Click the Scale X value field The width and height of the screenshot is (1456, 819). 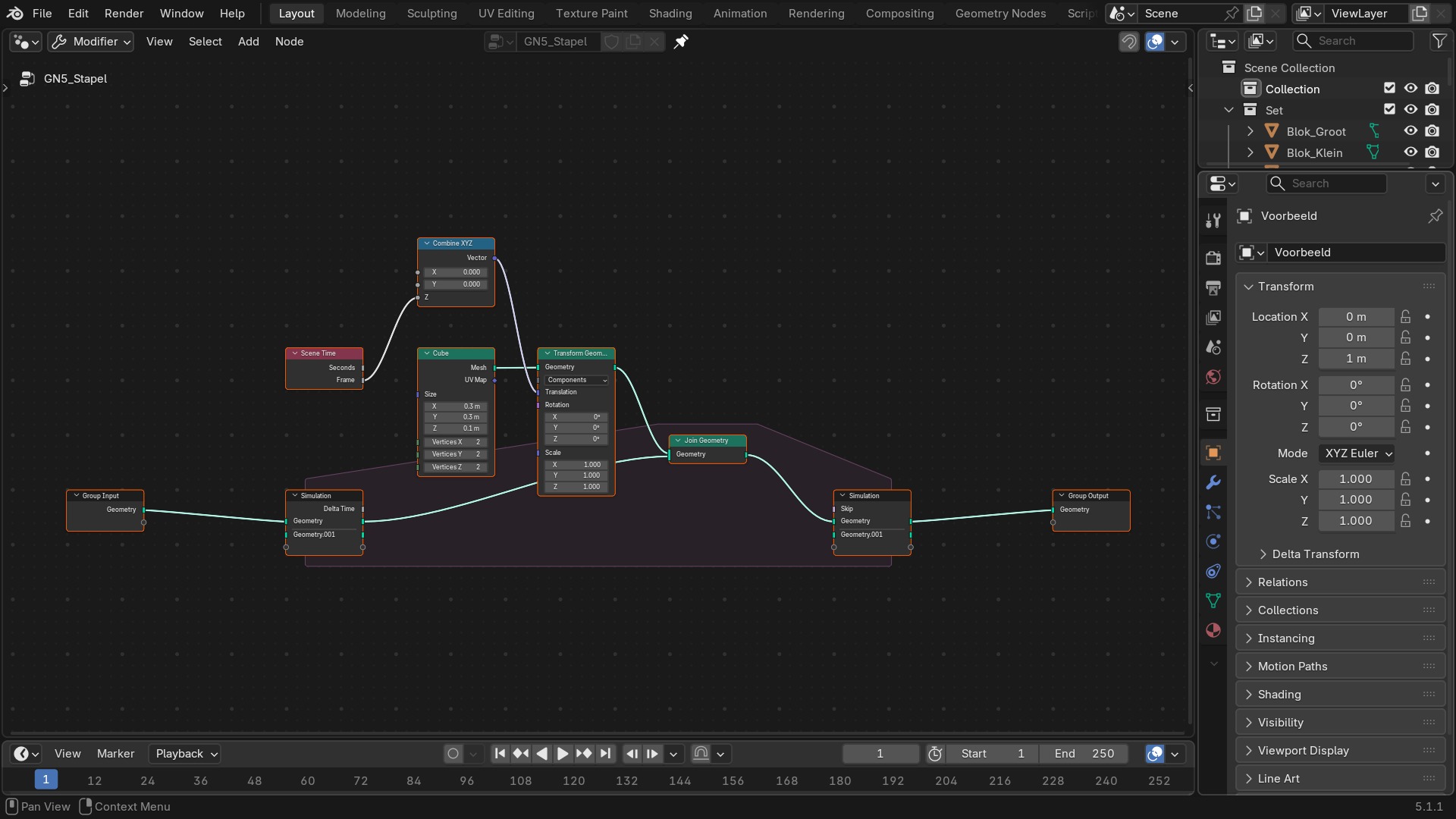[x=1356, y=479]
